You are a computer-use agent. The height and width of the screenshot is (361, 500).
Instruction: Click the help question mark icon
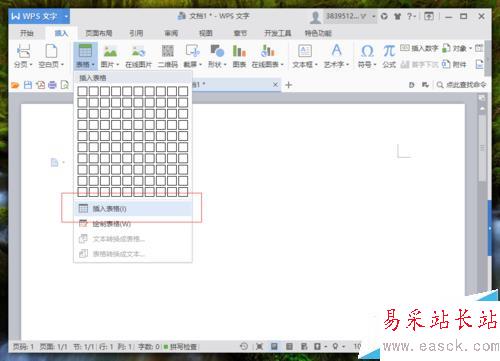(410, 16)
